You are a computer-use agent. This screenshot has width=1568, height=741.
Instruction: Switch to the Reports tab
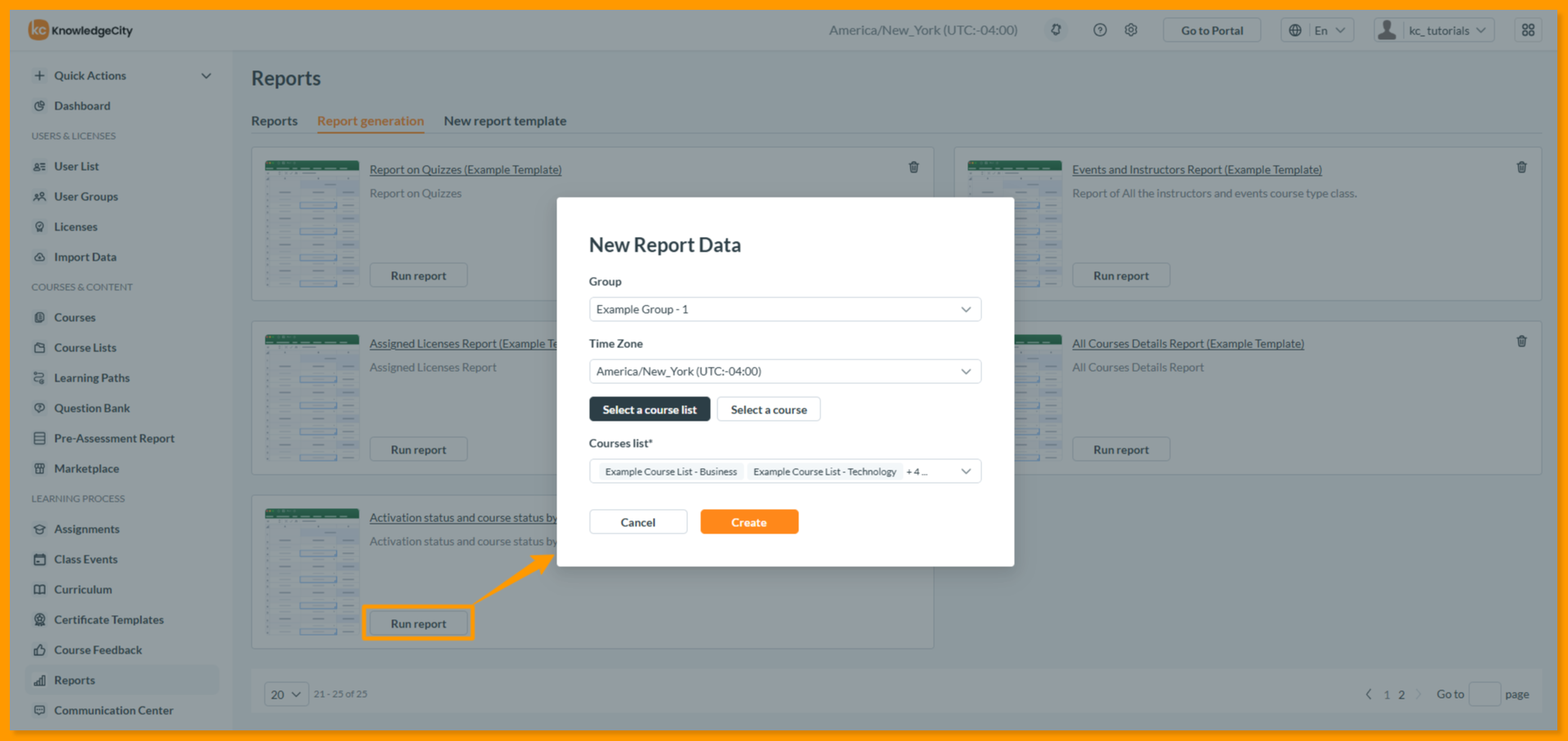coord(275,121)
